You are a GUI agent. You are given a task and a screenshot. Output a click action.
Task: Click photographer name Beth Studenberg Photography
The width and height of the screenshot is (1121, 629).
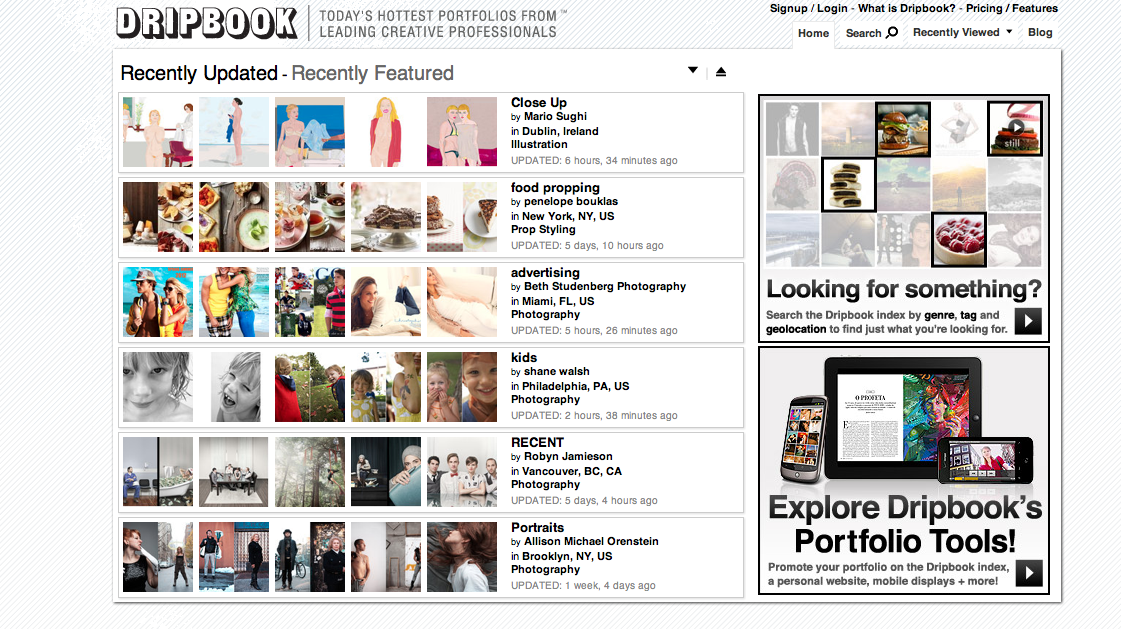tap(605, 286)
